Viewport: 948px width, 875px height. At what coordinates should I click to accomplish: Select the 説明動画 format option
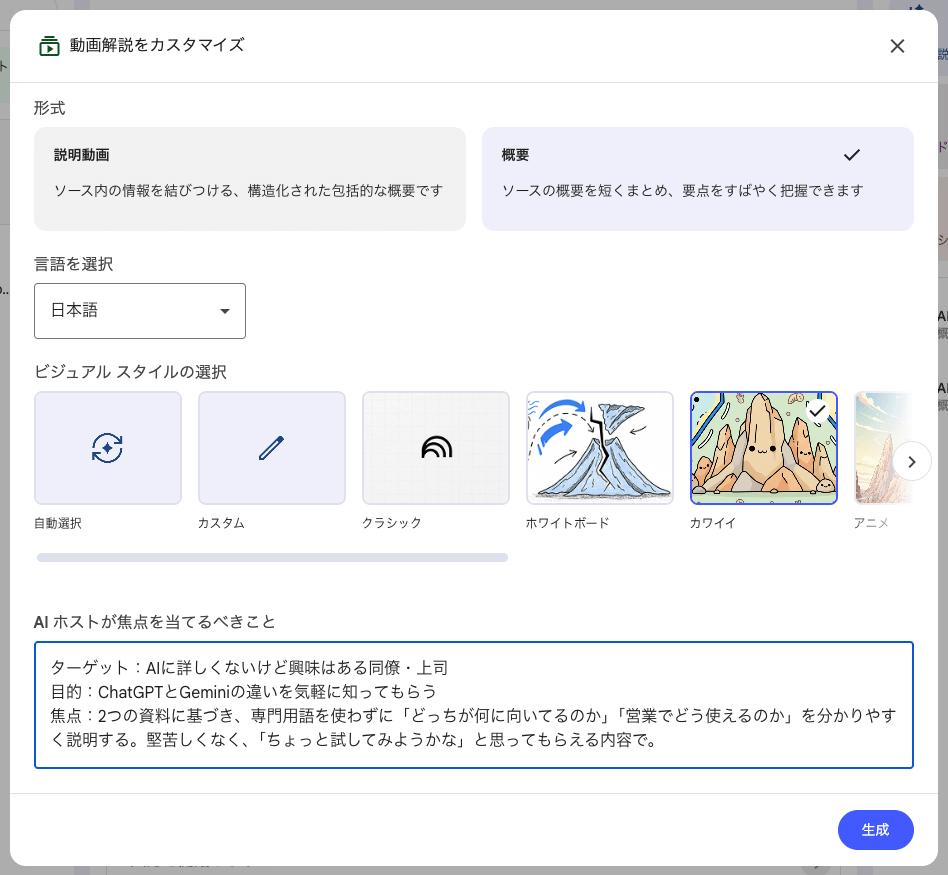tap(249, 177)
